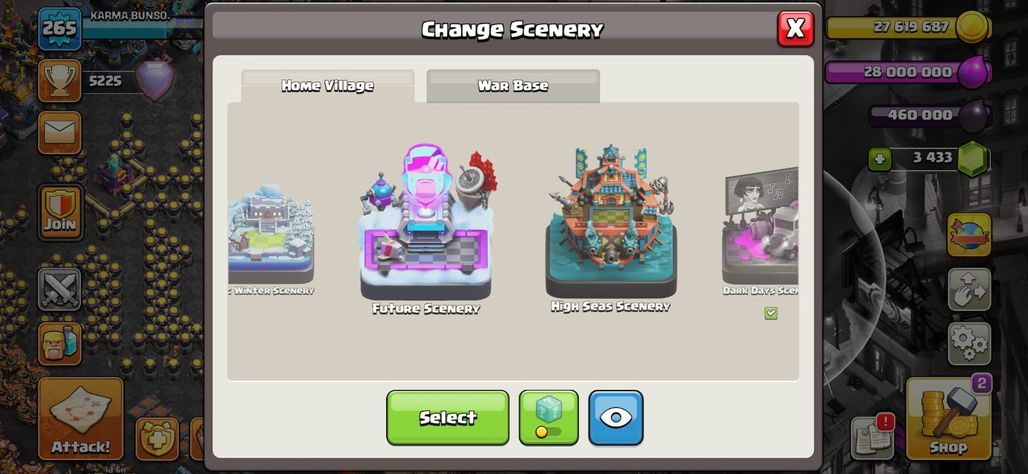Open the settings gears icon

click(969, 343)
